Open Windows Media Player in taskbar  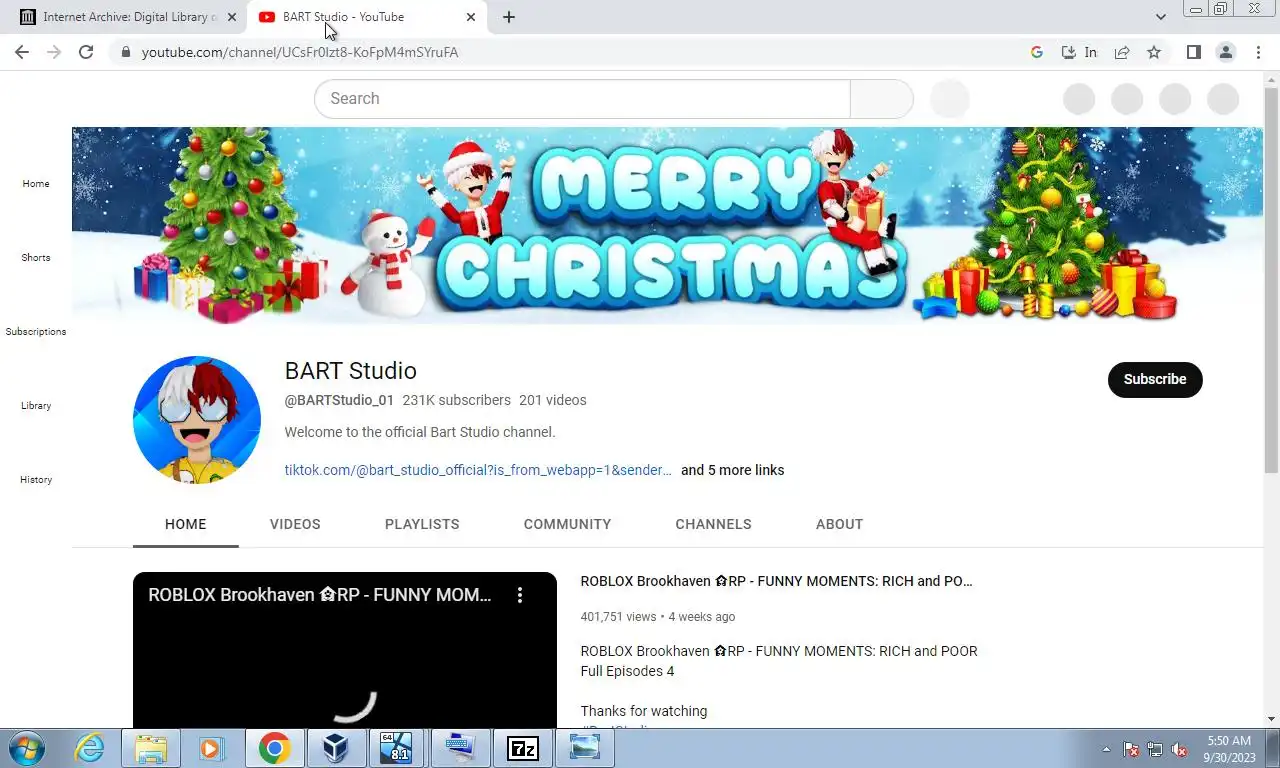(210, 748)
